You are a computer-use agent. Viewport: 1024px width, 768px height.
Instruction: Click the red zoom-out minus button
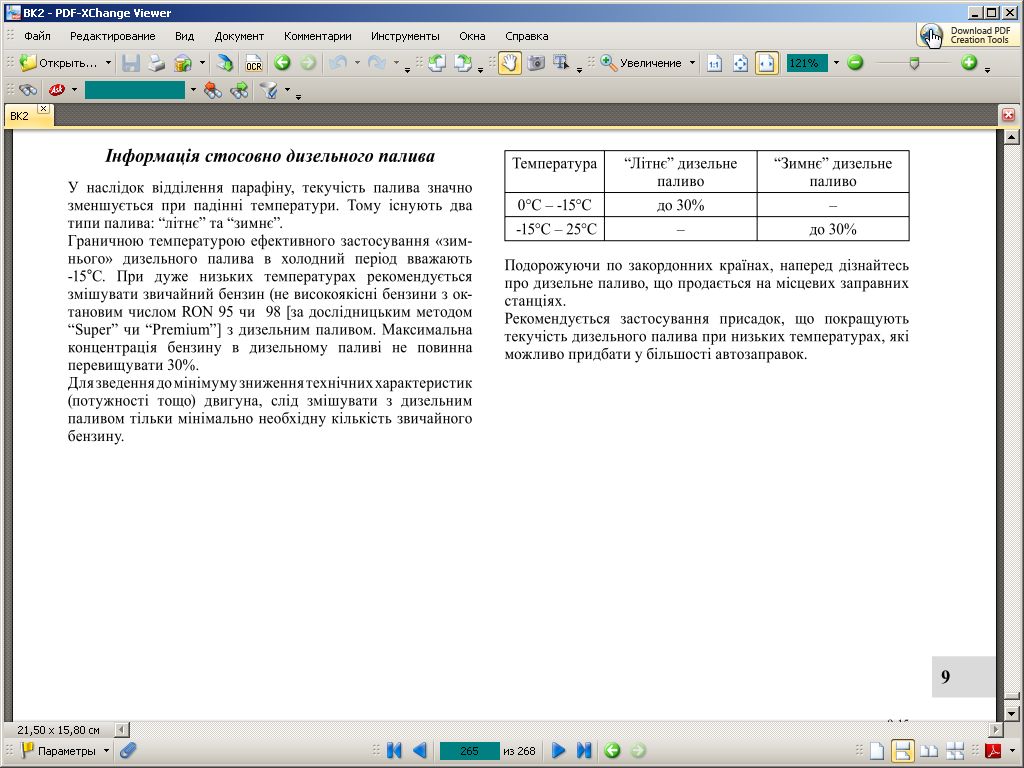click(855, 63)
